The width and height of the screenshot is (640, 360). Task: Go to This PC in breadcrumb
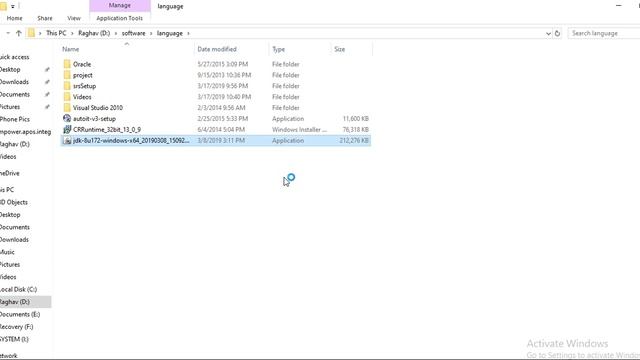(x=56, y=33)
